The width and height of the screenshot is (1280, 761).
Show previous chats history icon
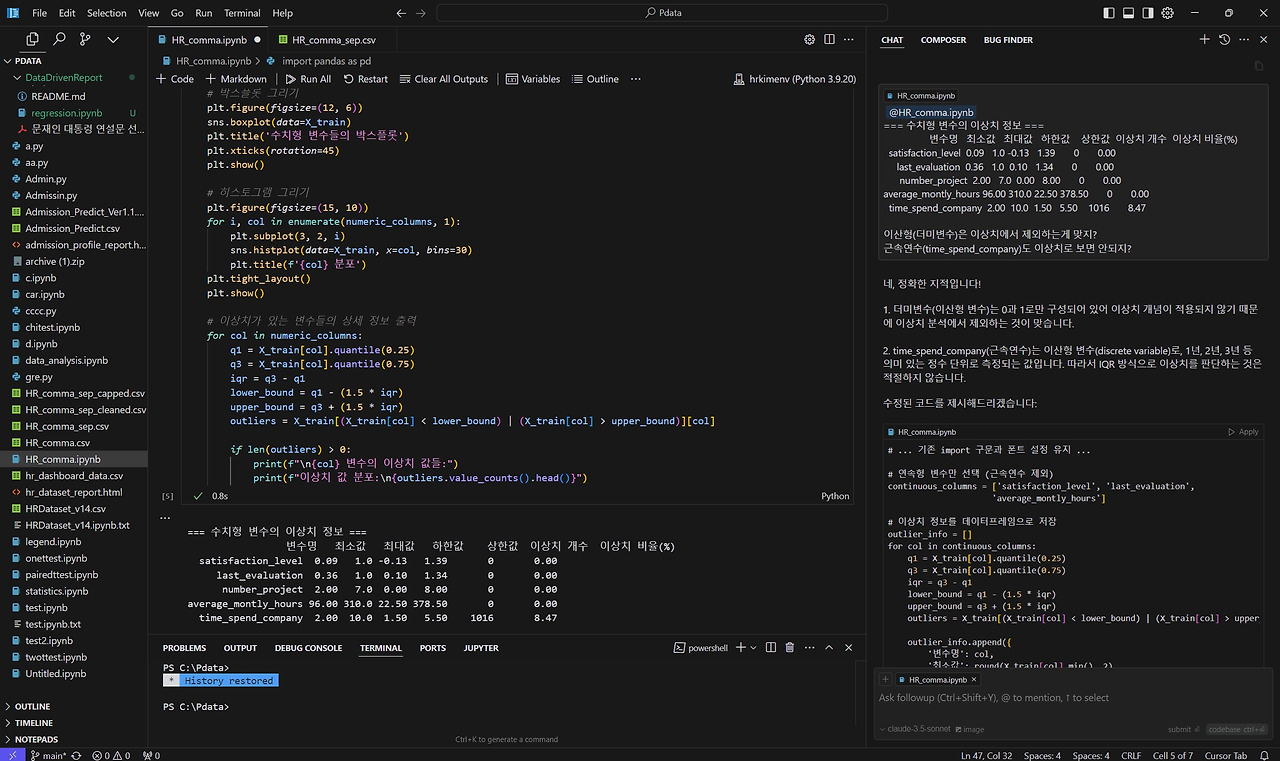pos(1224,40)
